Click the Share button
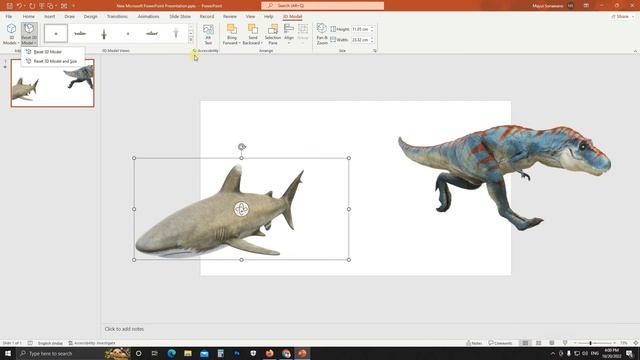The width and height of the screenshot is (640, 360). tap(622, 17)
